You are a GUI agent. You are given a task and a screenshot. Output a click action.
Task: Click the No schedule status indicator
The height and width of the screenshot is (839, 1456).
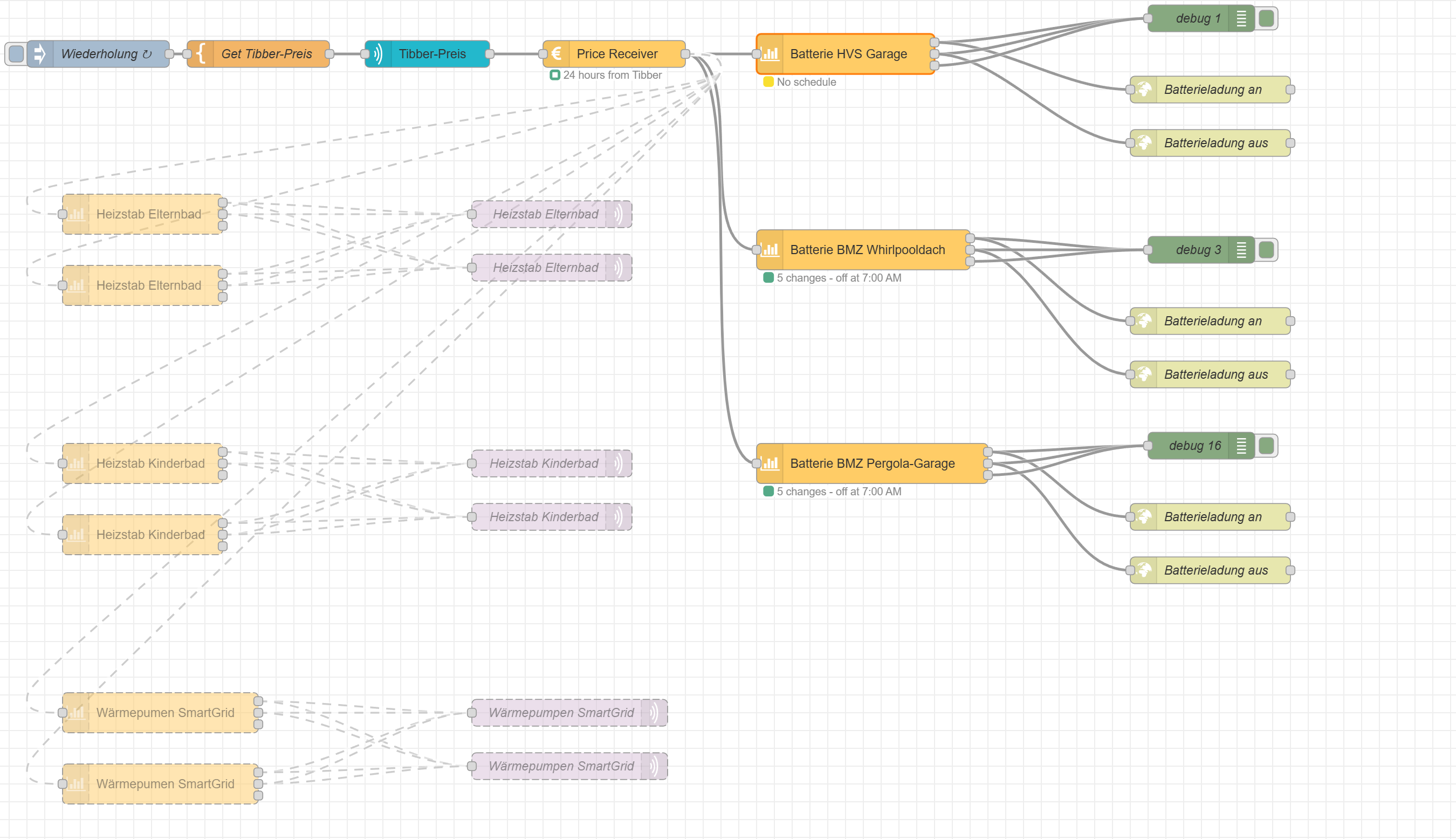(768, 82)
